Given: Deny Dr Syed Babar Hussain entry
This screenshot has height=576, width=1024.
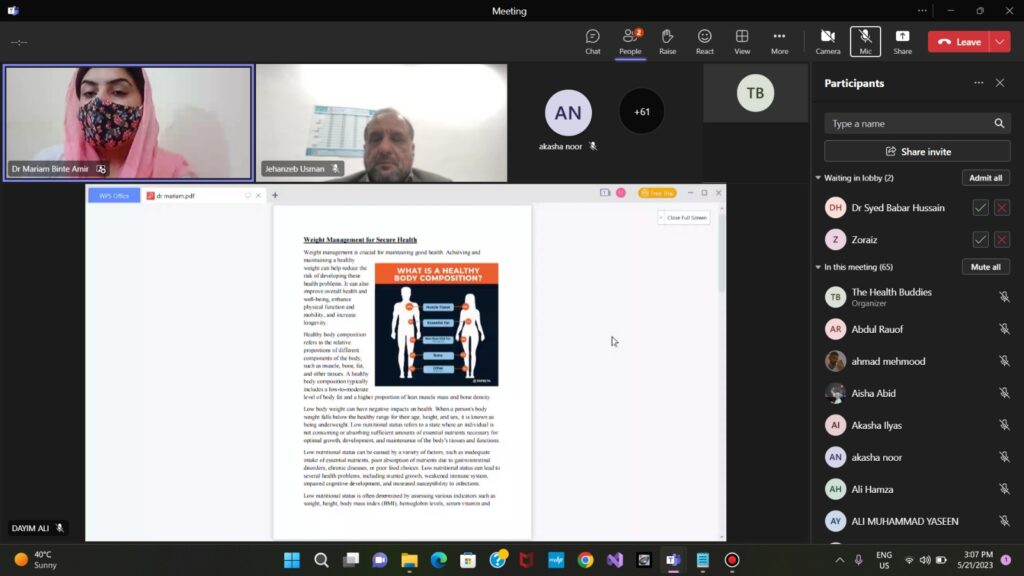Looking at the screenshot, I should point(1002,208).
